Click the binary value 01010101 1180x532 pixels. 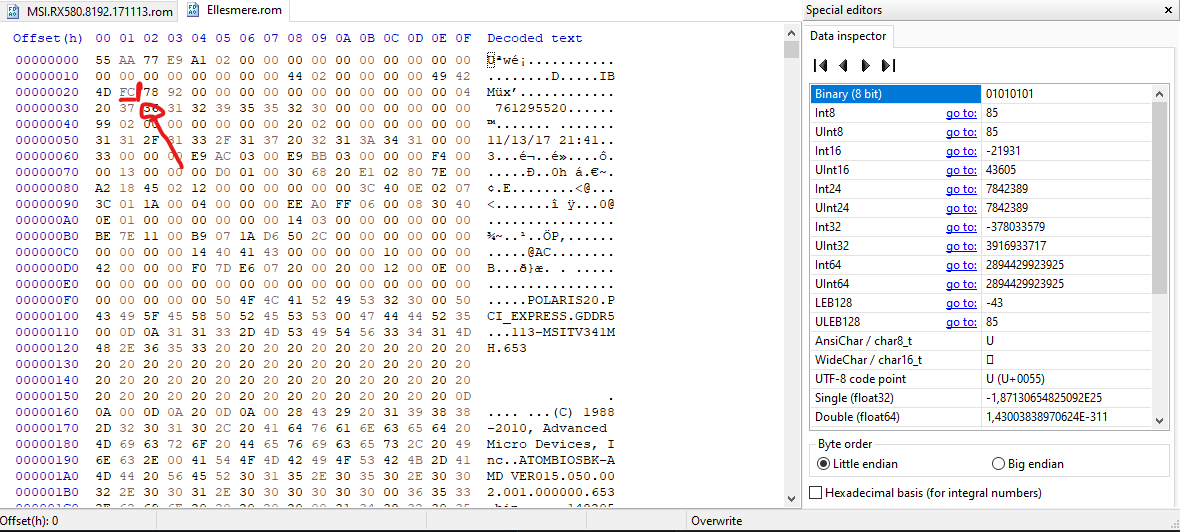pos(1011,94)
